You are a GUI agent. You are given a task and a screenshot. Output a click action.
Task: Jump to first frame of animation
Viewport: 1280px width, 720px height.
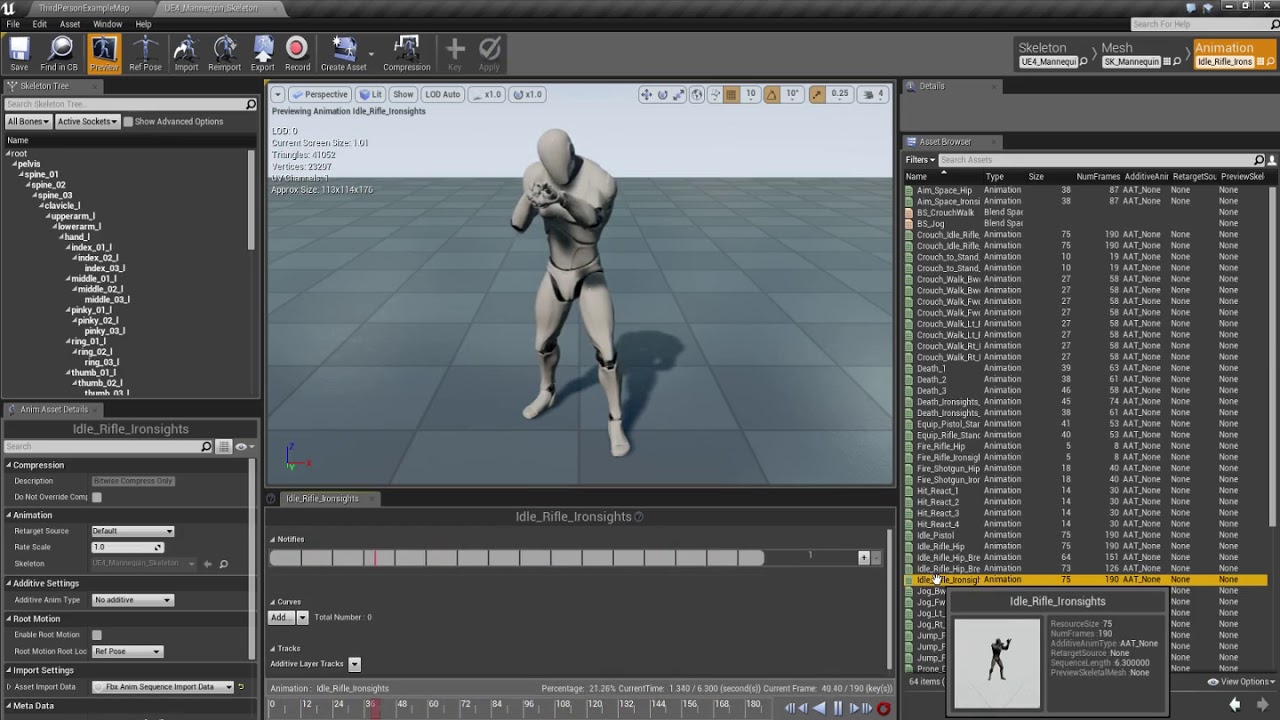click(x=789, y=708)
